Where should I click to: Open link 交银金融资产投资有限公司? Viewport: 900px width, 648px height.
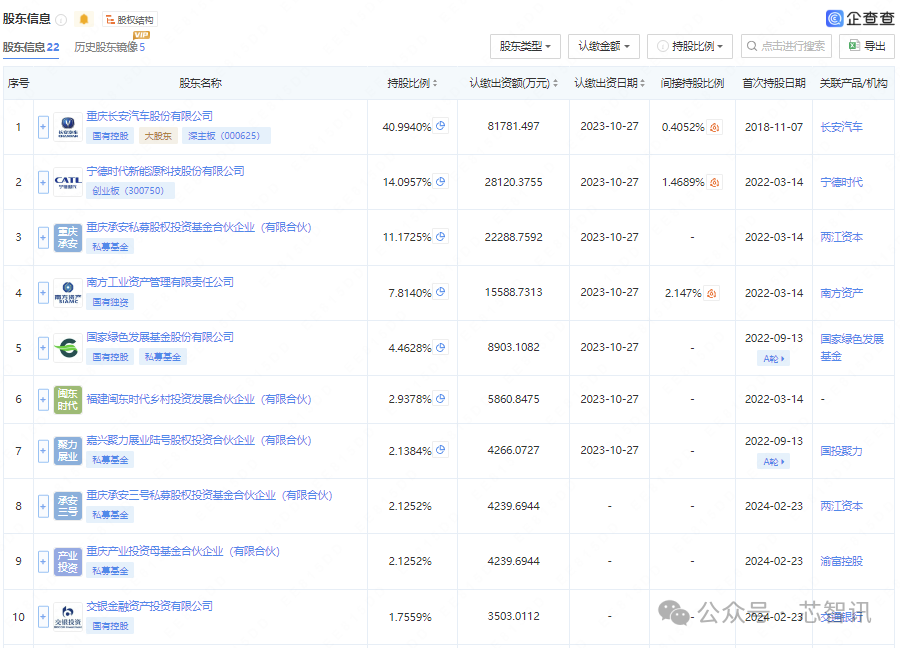[x=149, y=606]
